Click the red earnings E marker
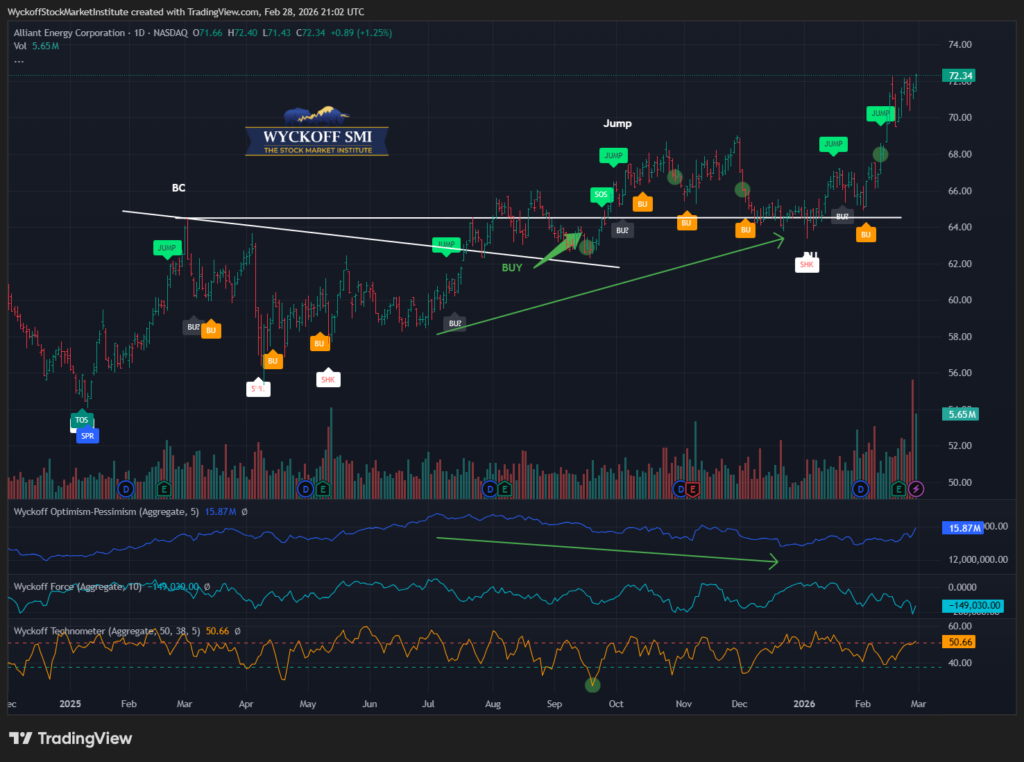Viewport: 1024px width, 762px height. (693, 488)
